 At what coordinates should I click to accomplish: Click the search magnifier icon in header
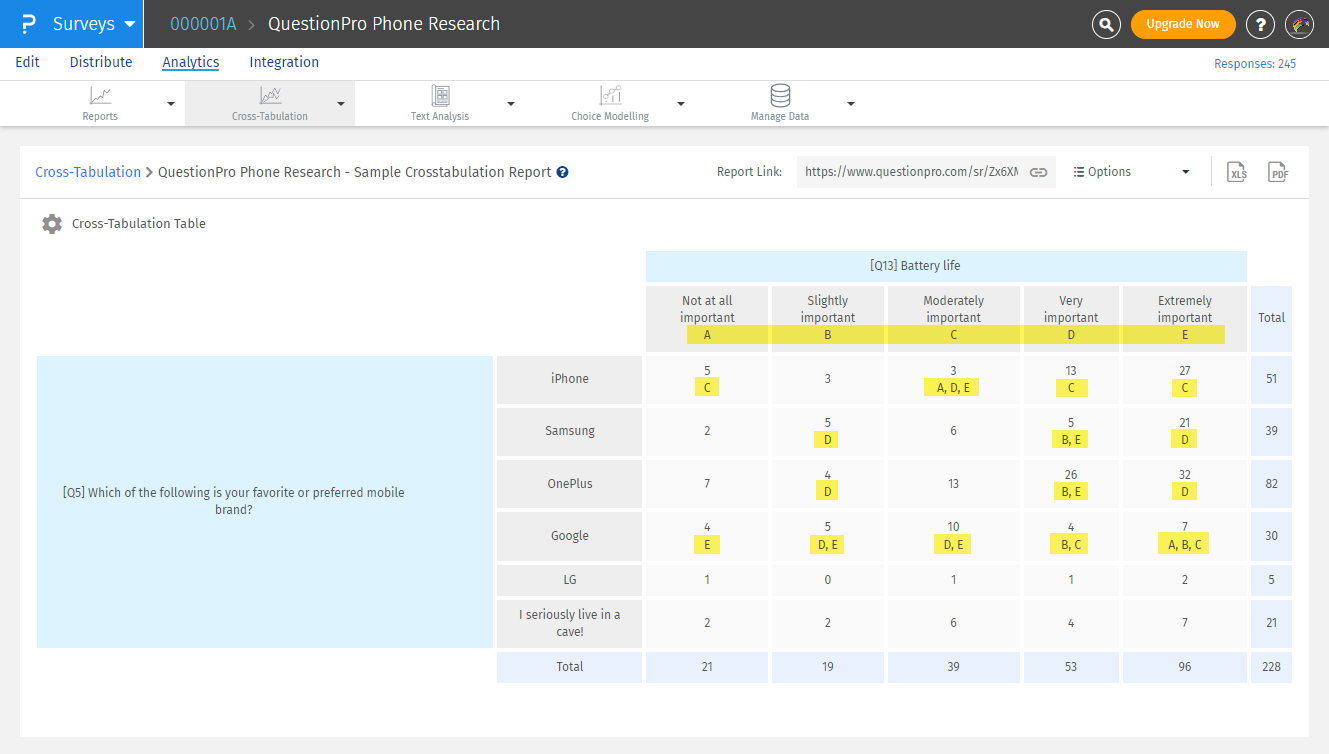(x=1105, y=24)
